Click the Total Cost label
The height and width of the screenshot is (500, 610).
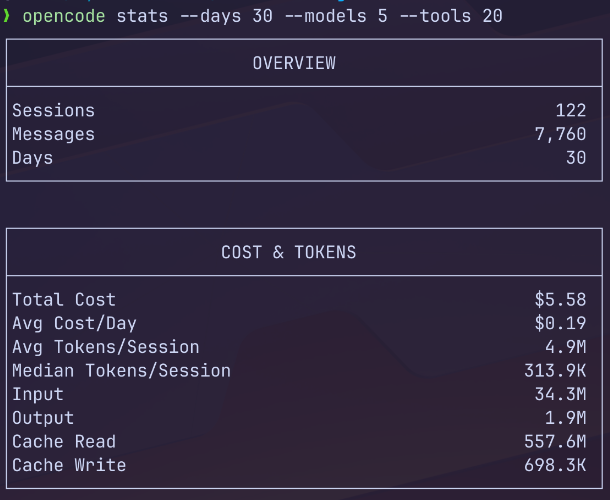pos(64,300)
